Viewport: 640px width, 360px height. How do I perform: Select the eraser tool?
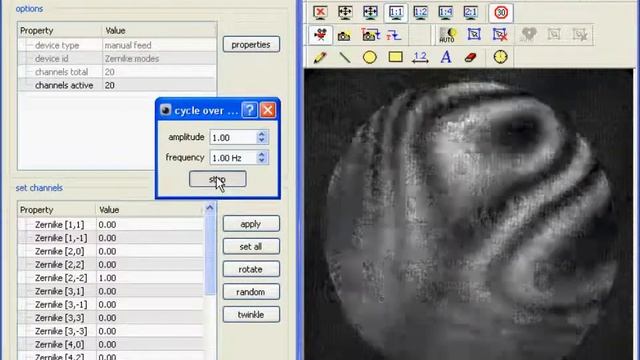click(x=471, y=57)
